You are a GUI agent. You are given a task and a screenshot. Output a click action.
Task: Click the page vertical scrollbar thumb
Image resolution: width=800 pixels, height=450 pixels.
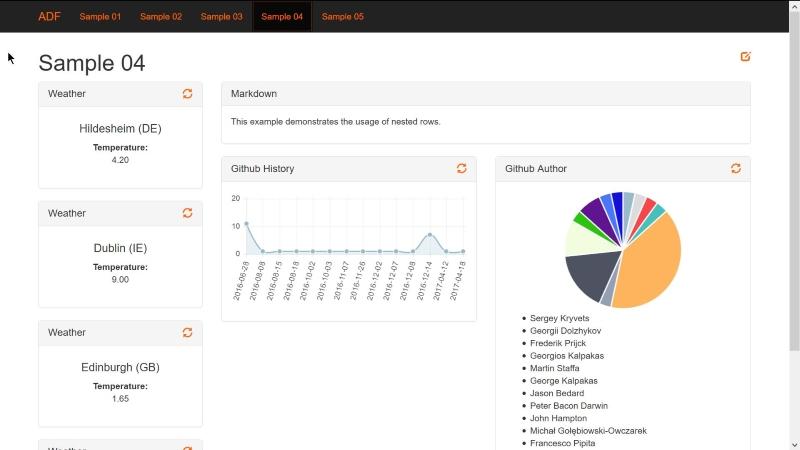coord(794,181)
